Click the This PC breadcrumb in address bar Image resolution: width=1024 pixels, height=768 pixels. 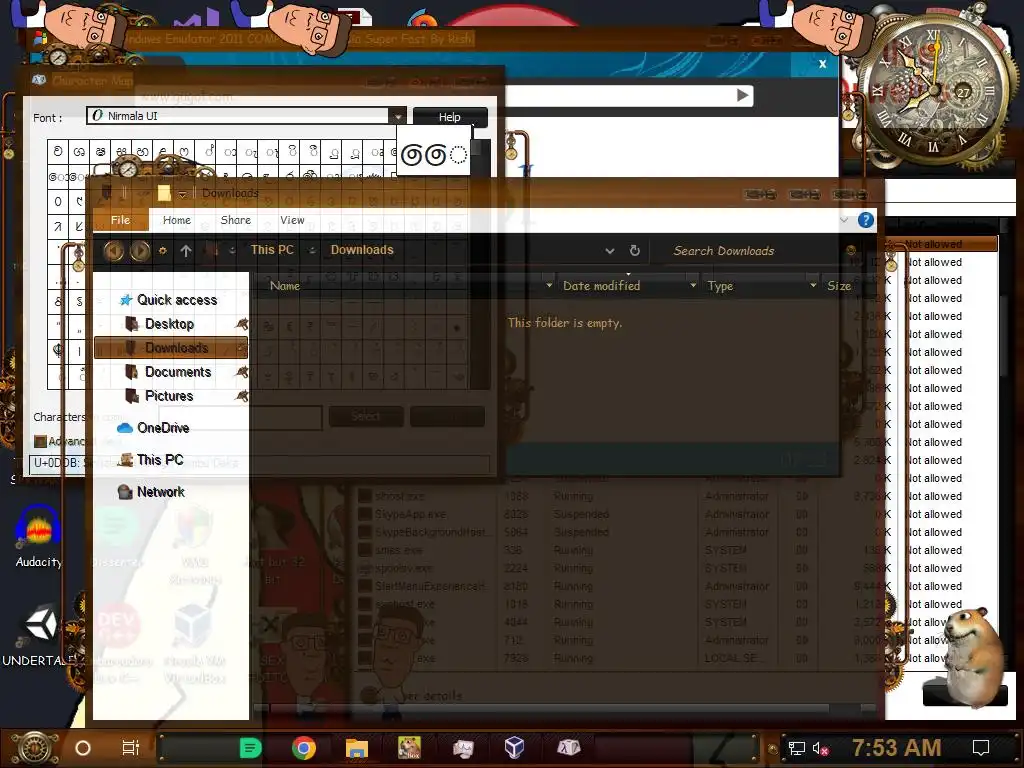pyautogui.click(x=272, y=250)
